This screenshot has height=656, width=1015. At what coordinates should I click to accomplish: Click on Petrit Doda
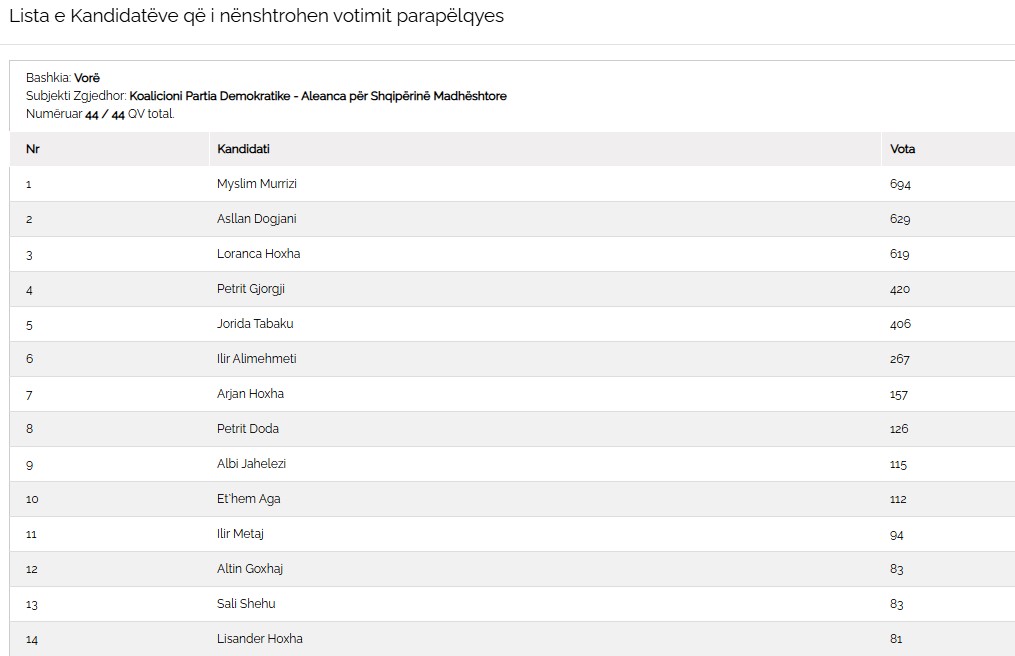point(248,429)
